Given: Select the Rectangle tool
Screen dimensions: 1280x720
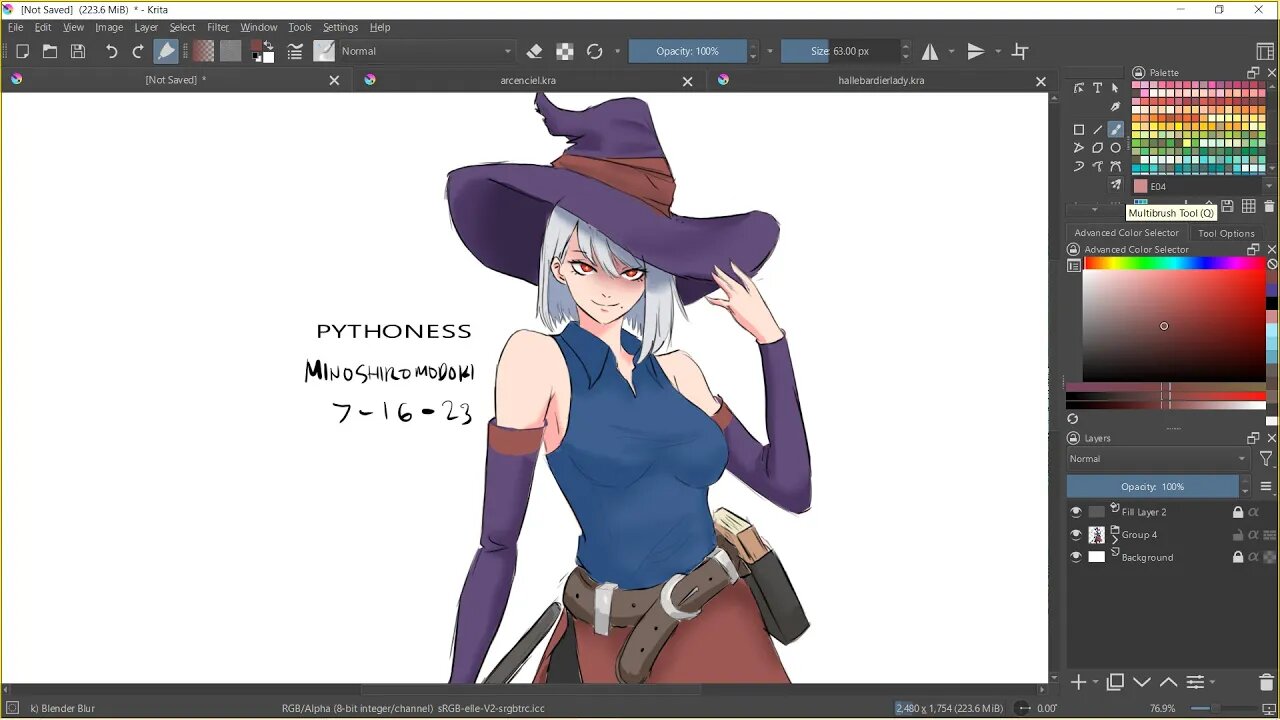Looking at the screenshot, I should point(1079,129).
